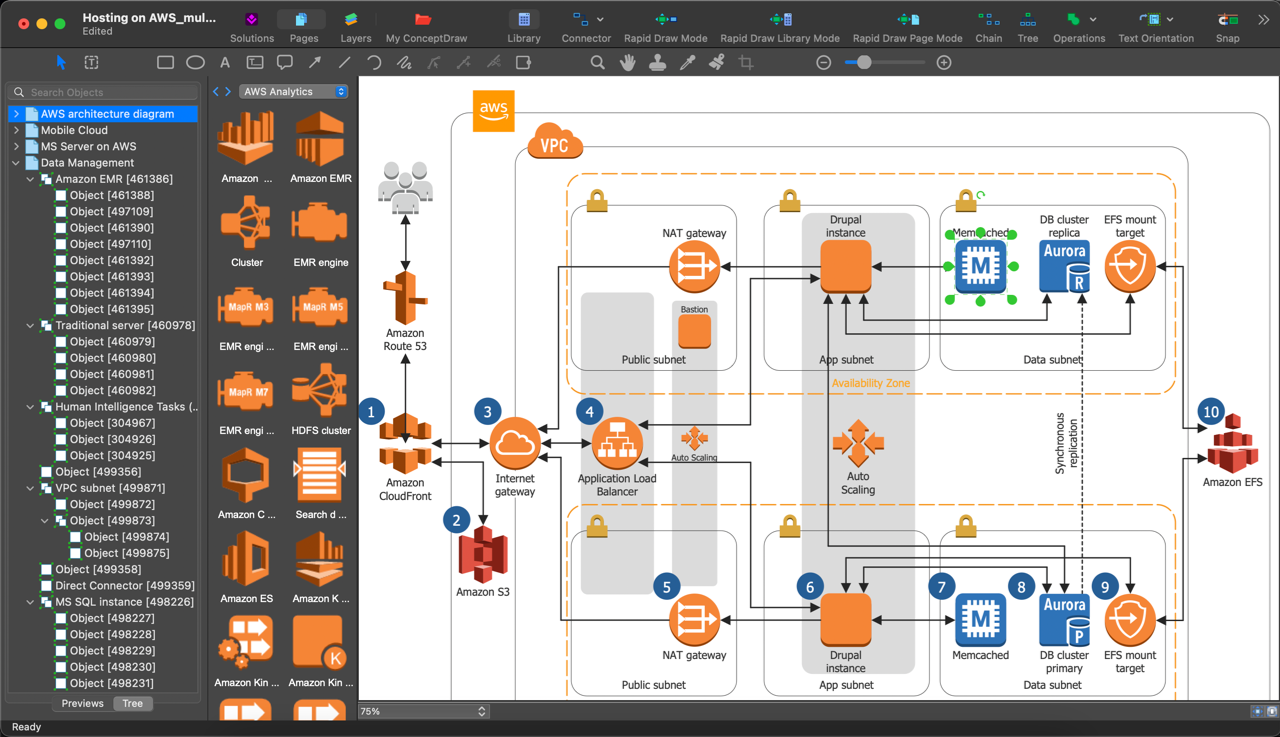Choose the text selection tool
1280x737 pixels.
click(x=91, y=62)
